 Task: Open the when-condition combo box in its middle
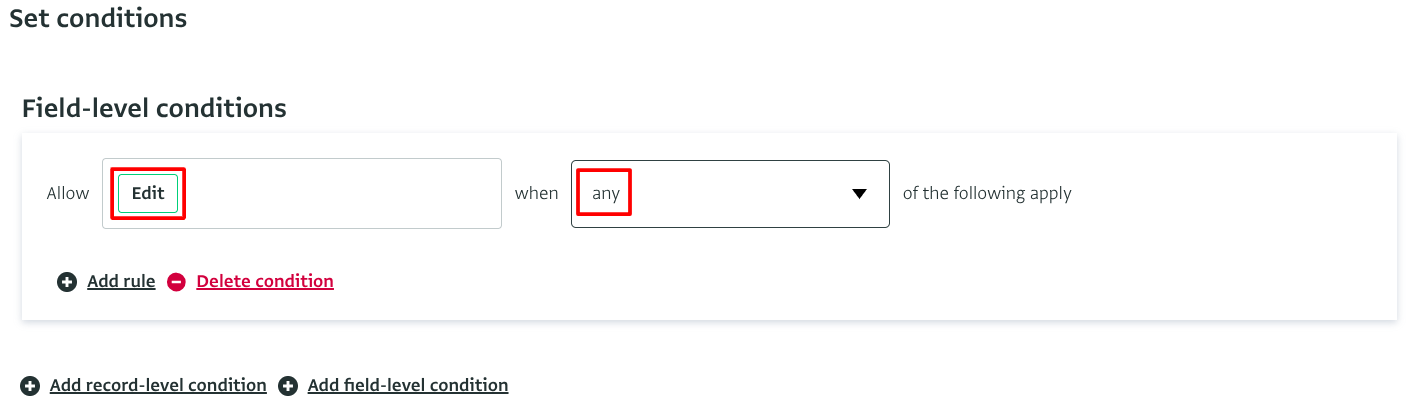(730, 194)
